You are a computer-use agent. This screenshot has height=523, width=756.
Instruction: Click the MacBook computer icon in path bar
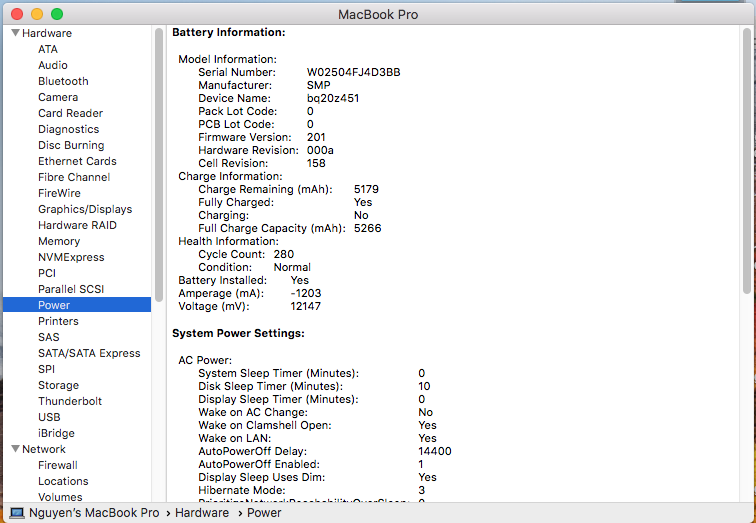(x=17, y=512)
